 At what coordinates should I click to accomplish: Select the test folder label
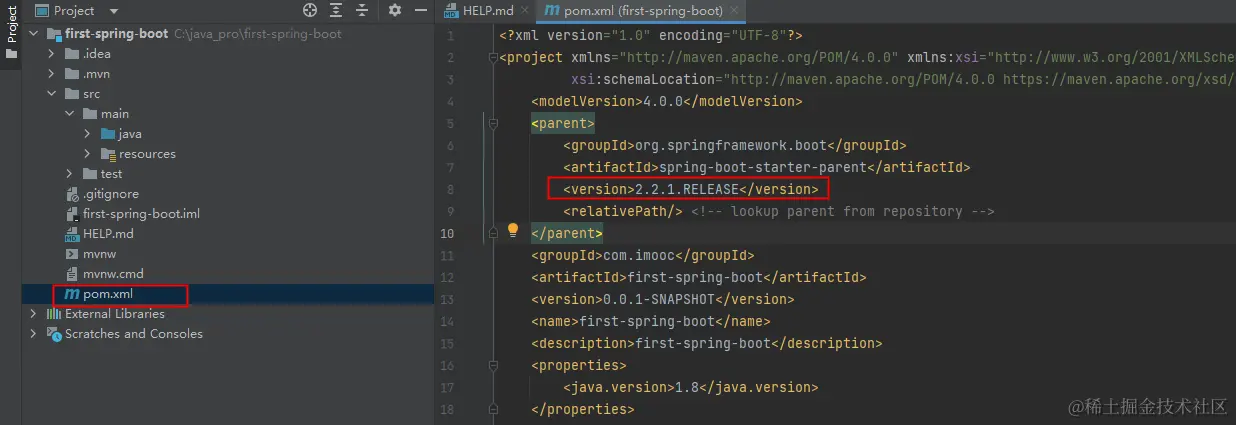[112, 173]
